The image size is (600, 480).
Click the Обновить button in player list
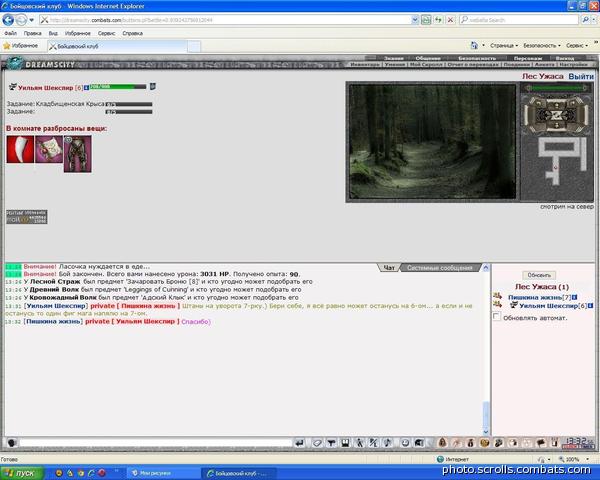(539, 275)
